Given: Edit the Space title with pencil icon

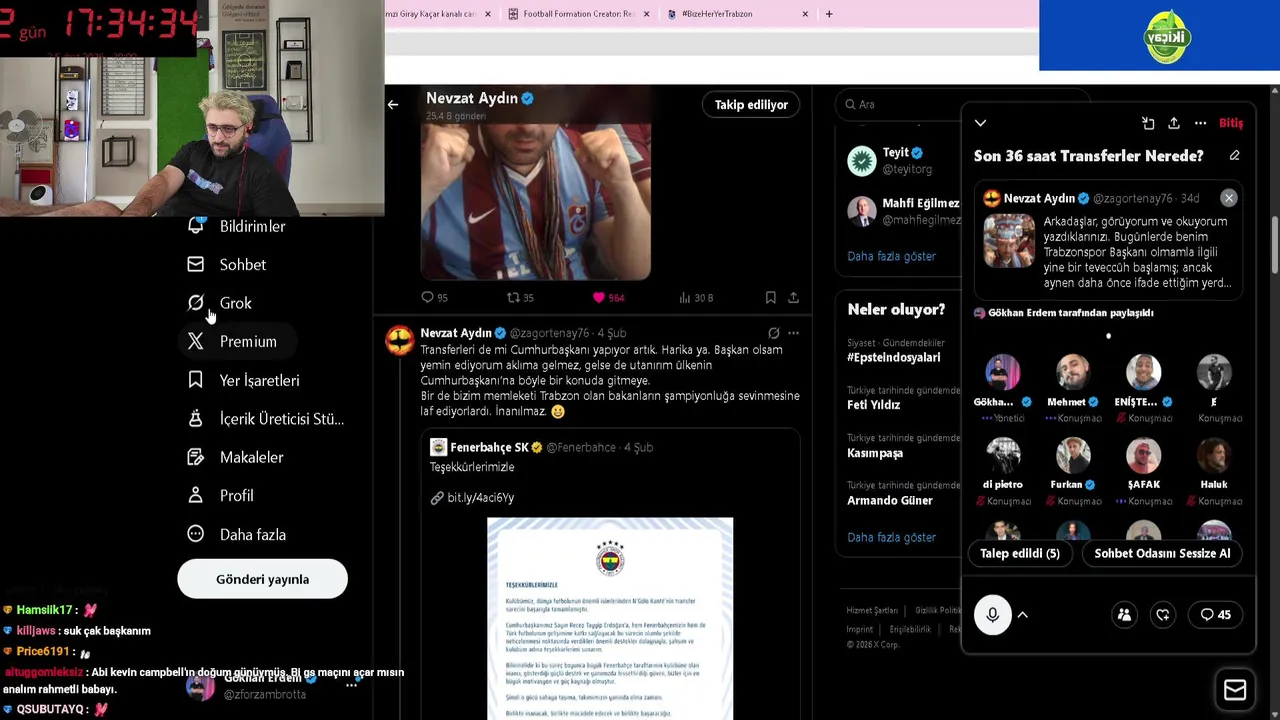Looking at the screenshot, I should (1234, 156).
